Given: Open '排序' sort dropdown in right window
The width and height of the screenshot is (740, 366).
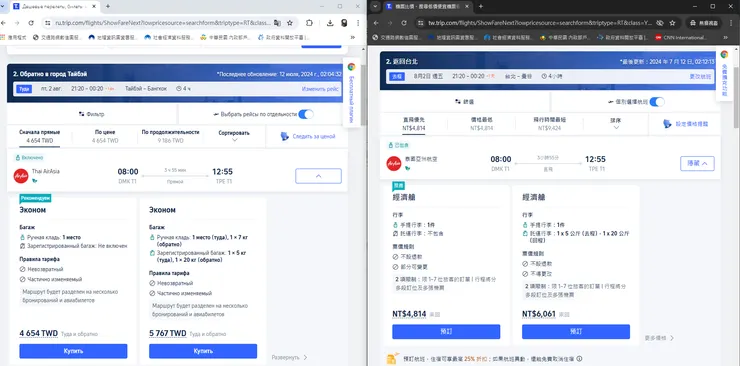Looking at the screenshot, I should [x=615, y=124].
